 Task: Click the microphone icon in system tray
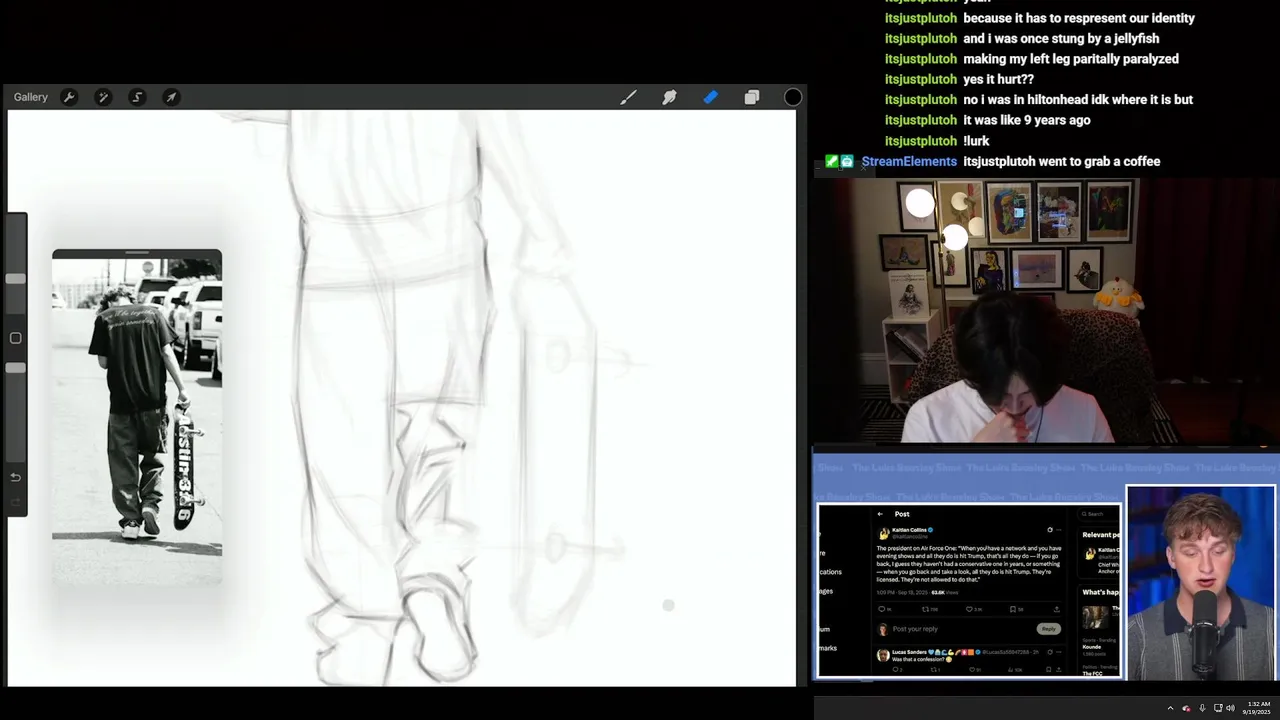point(1202,708)
